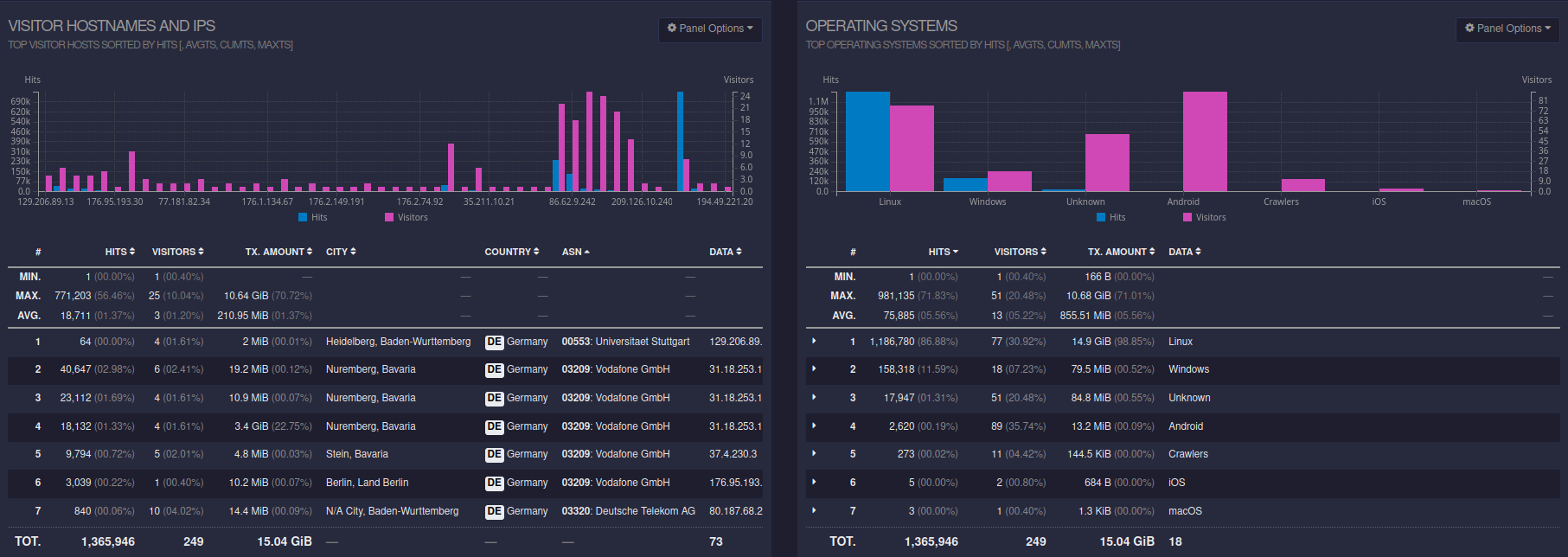Expand the Linux row arrow
1568x557 pixels.
pos(814,342)
